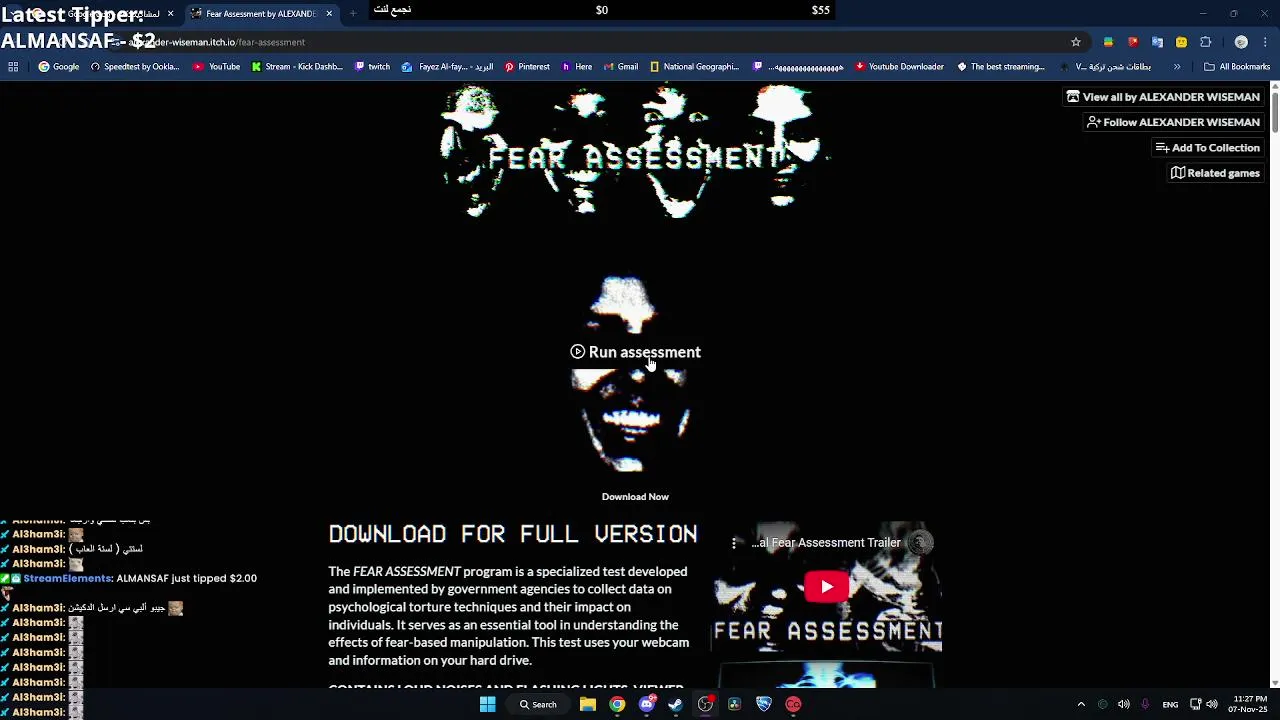This screenshot has height=720, width=1280.
Task: Bookmark this page with the star icon
Action: pyautogui.click(x=1076, y=42)
